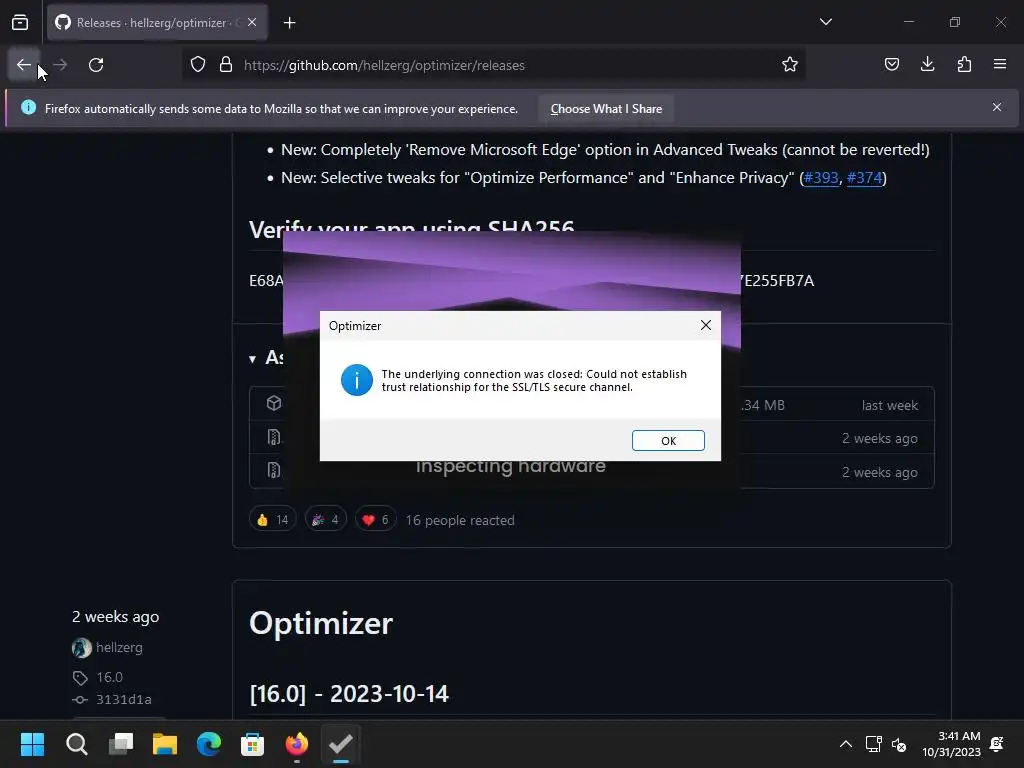The height and width of the screenshot is (768, 1024).
Task: Open the Windows Start menu
Action: tap(32, 744)
